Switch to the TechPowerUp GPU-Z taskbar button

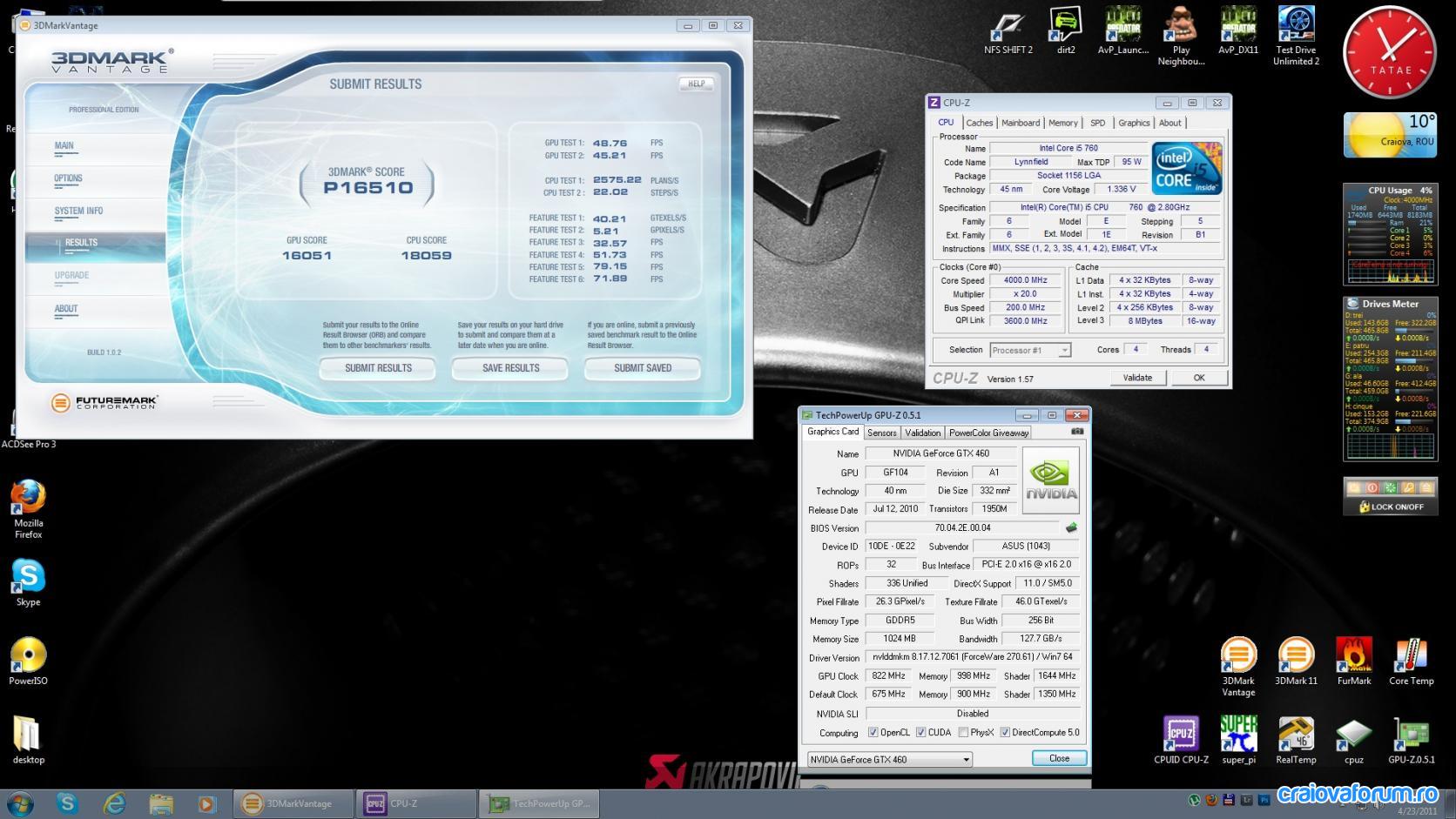539,803
